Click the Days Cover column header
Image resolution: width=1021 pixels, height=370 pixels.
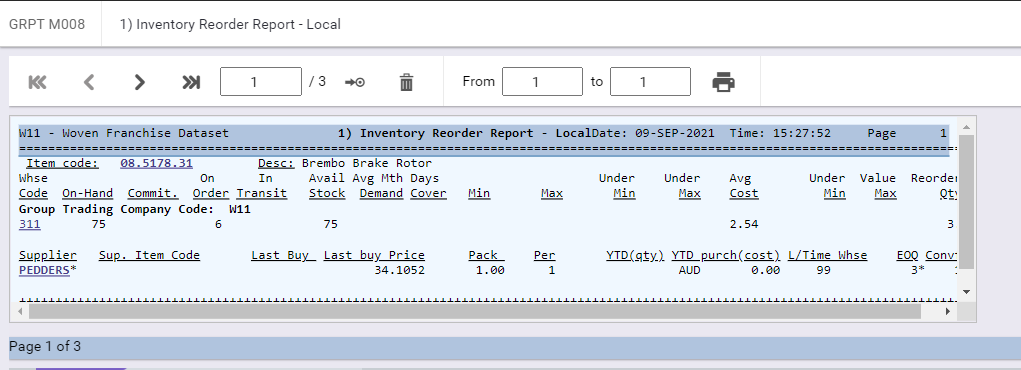coord(428,186)
